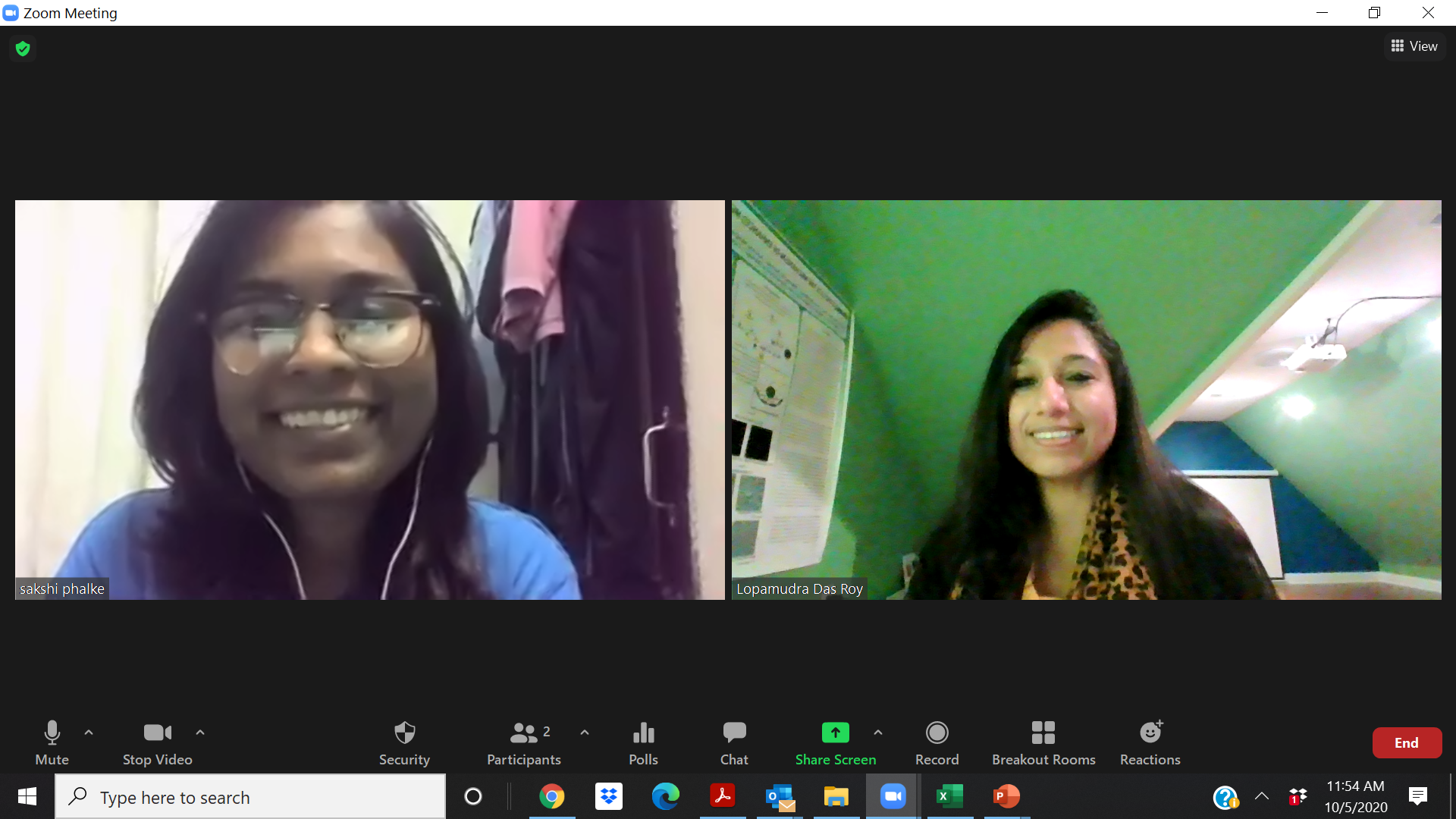This screenshot has height=819, width=1456.
Task: Select Lopamudra Das Roy's video tile
Action: point(1084,398)
